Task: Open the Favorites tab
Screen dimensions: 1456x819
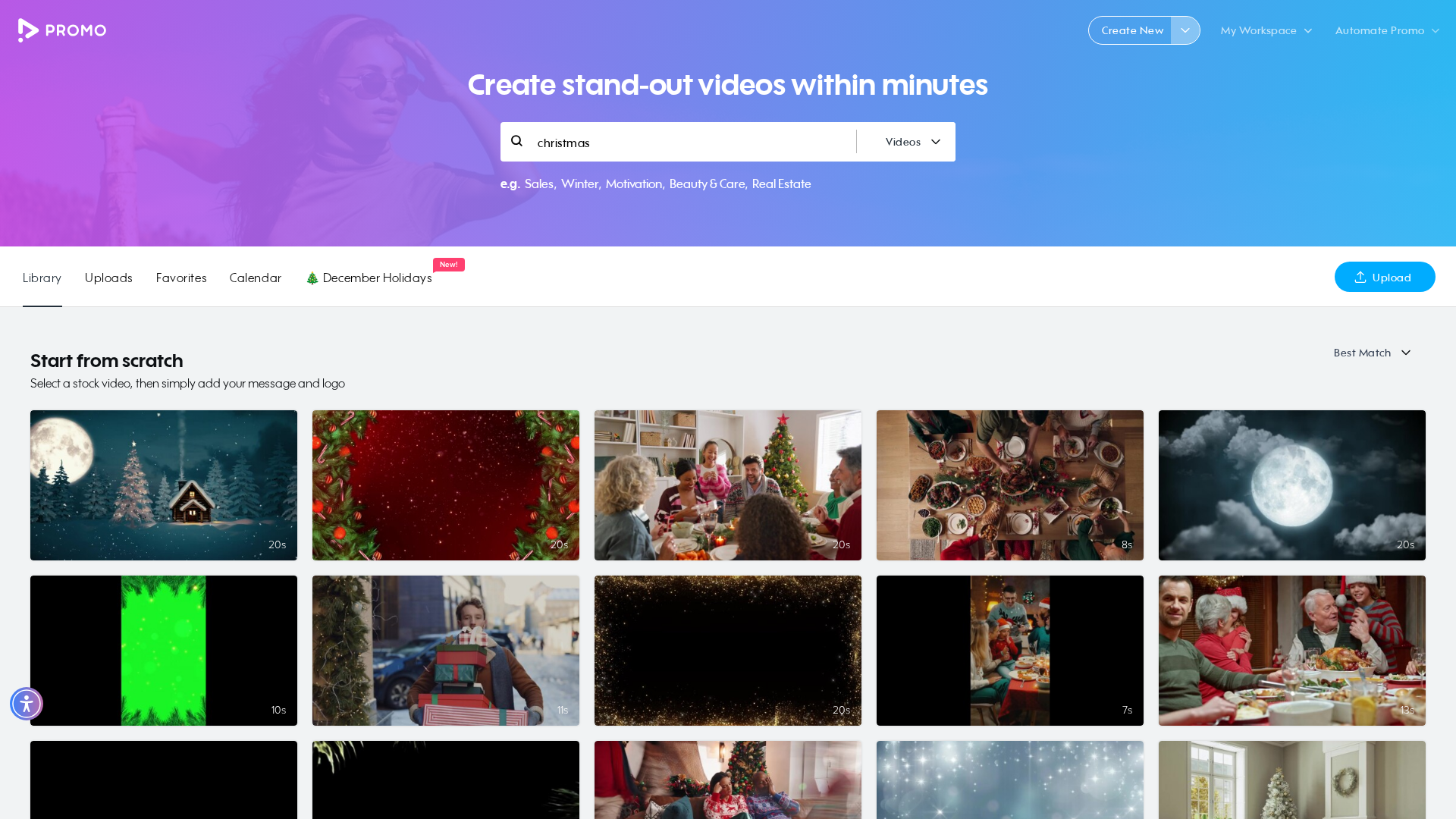Action: (181, 278)
